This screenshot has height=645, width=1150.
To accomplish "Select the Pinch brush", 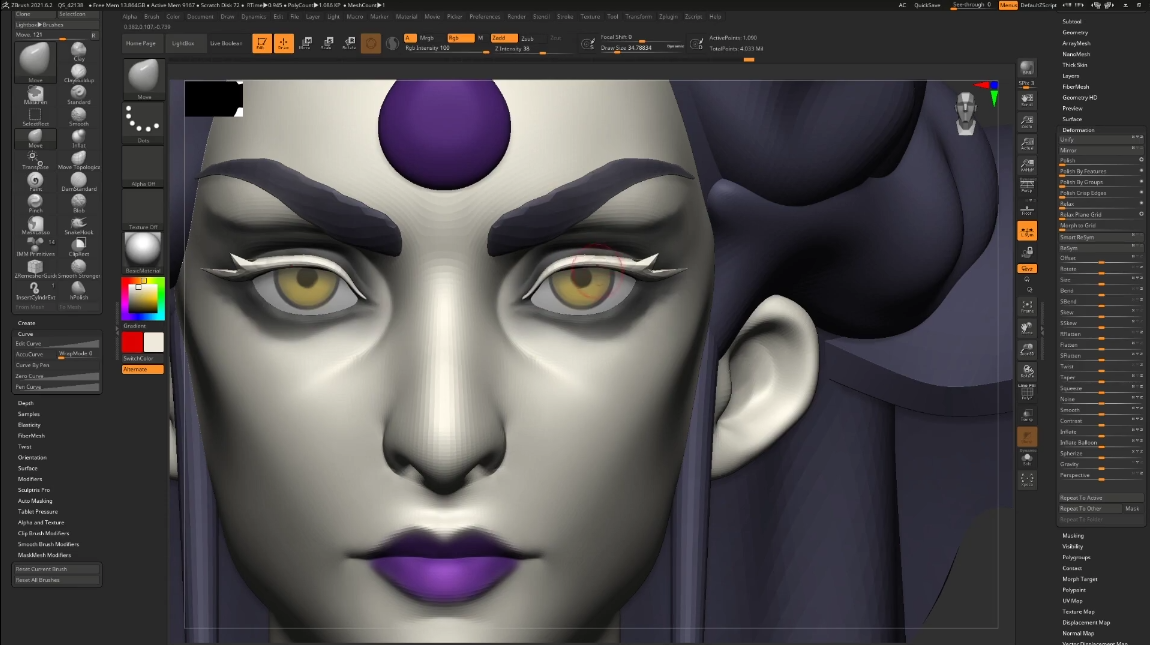I will click(35, 203).
